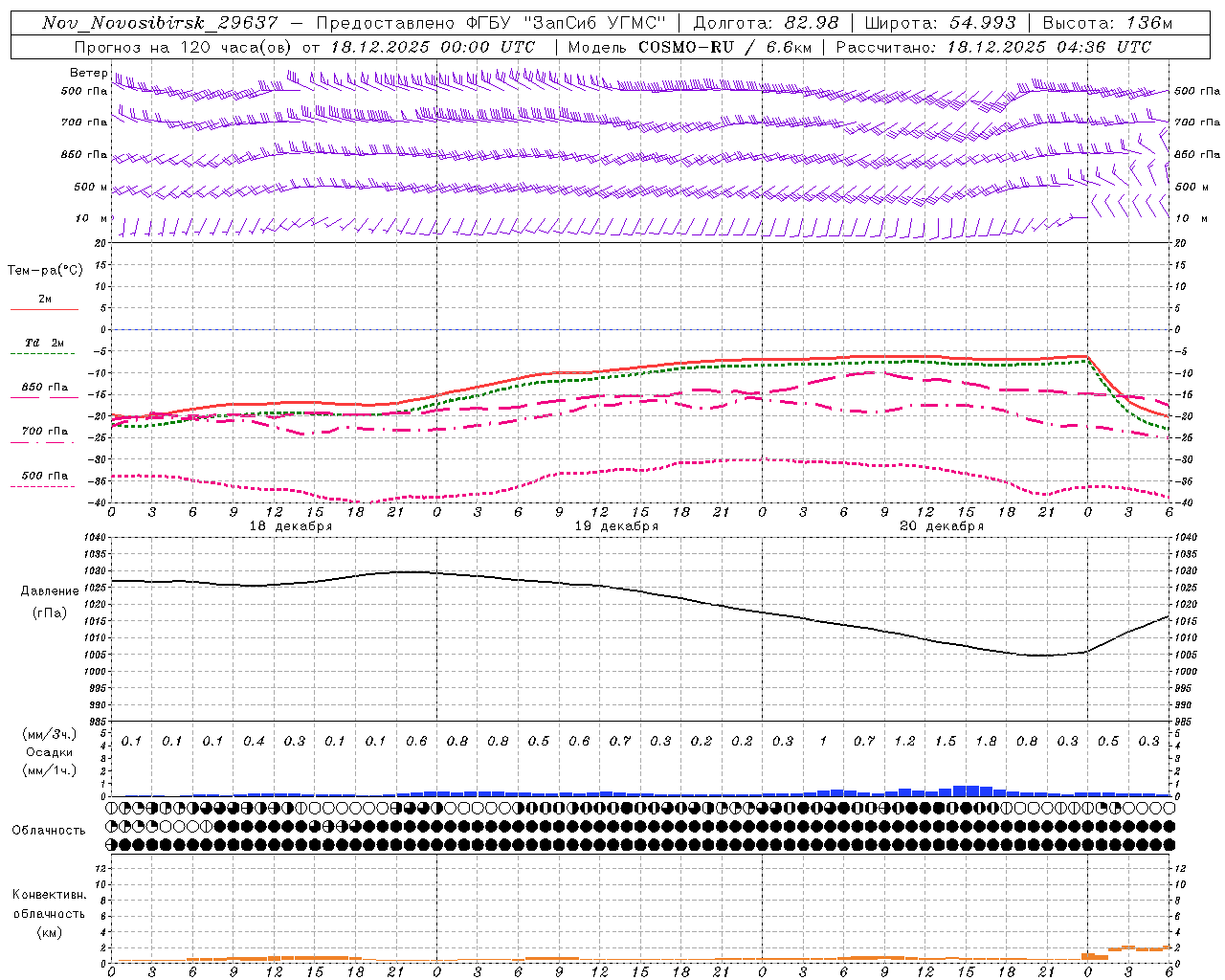Viewport: 1225px width, 980px height.
Task: Click the Рассчитано: 18.12.2025 04:36 UTC text
Action: click(x=993, y=47)
